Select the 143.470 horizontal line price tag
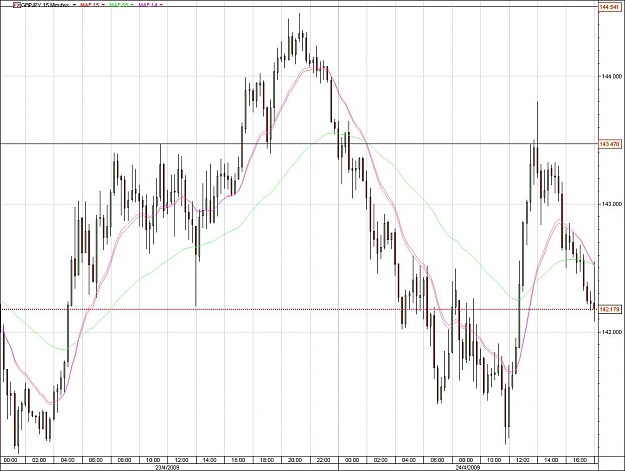 tap(609, 144)
